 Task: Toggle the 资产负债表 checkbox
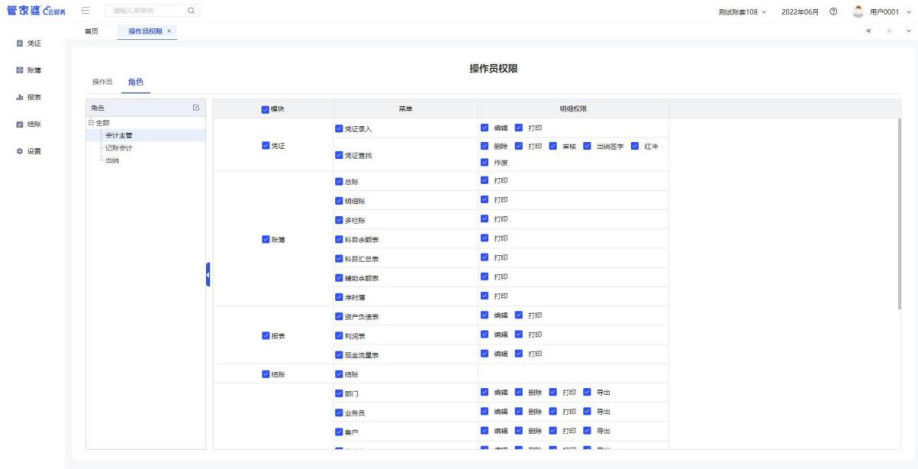click(339, 316)
